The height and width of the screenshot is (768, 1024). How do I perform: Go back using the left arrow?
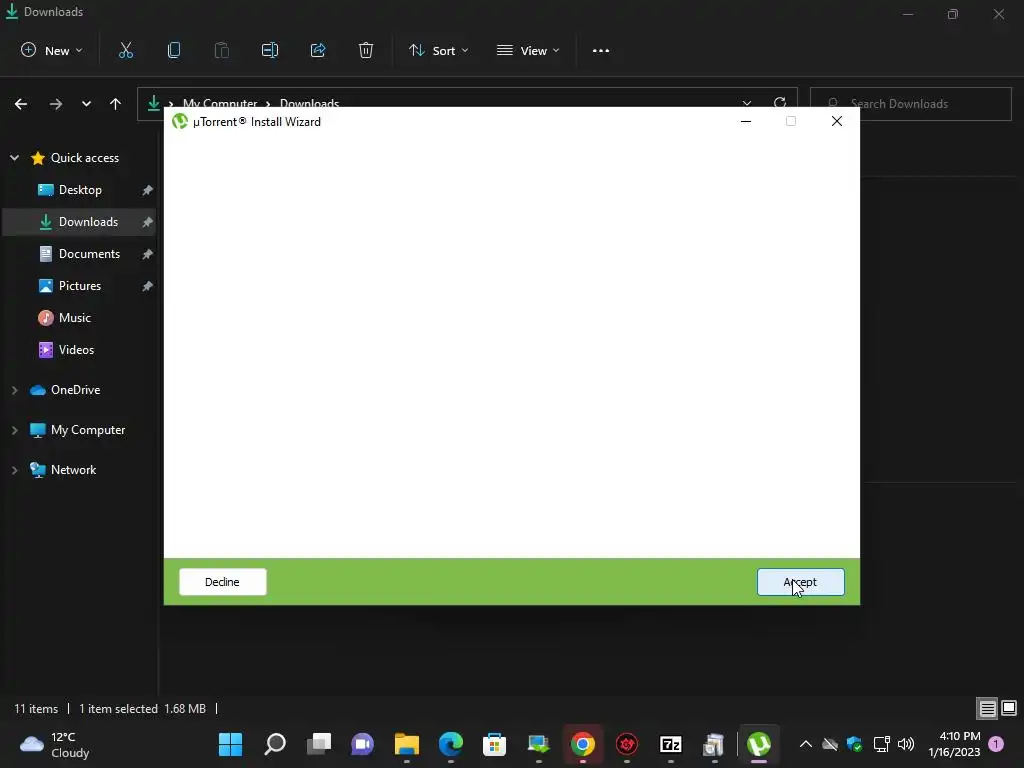[x=21, y=104]
